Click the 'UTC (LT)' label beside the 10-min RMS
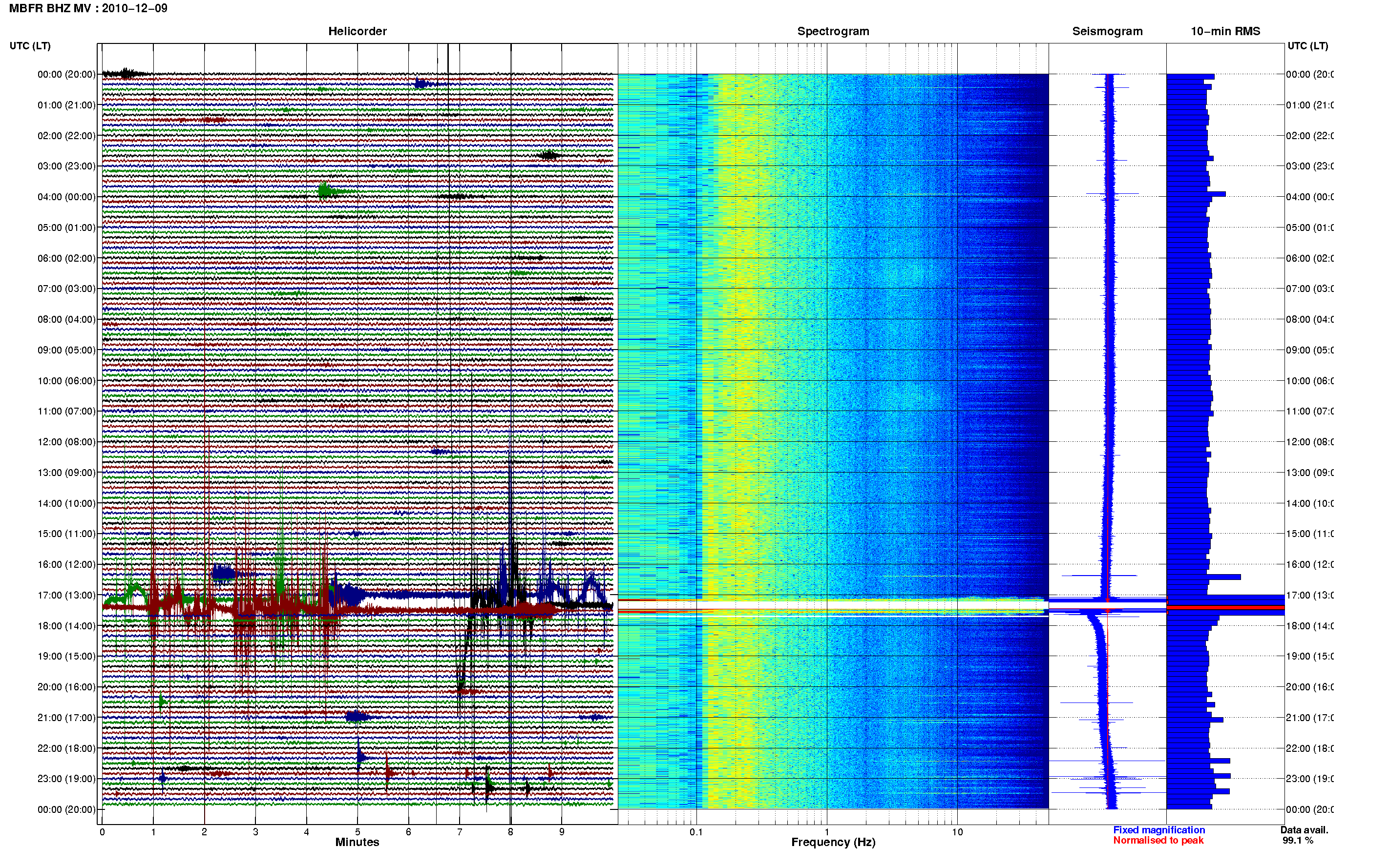Image resolution: width=1389 pixels, height=868 pixels. [1307, 46]
